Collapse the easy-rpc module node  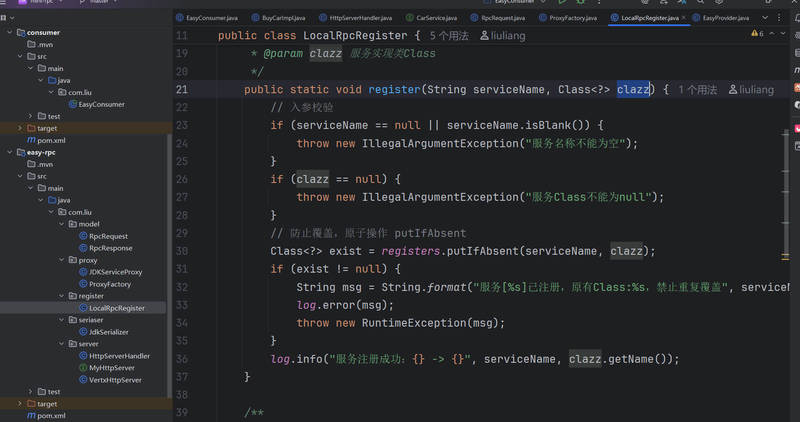[10, 152]
